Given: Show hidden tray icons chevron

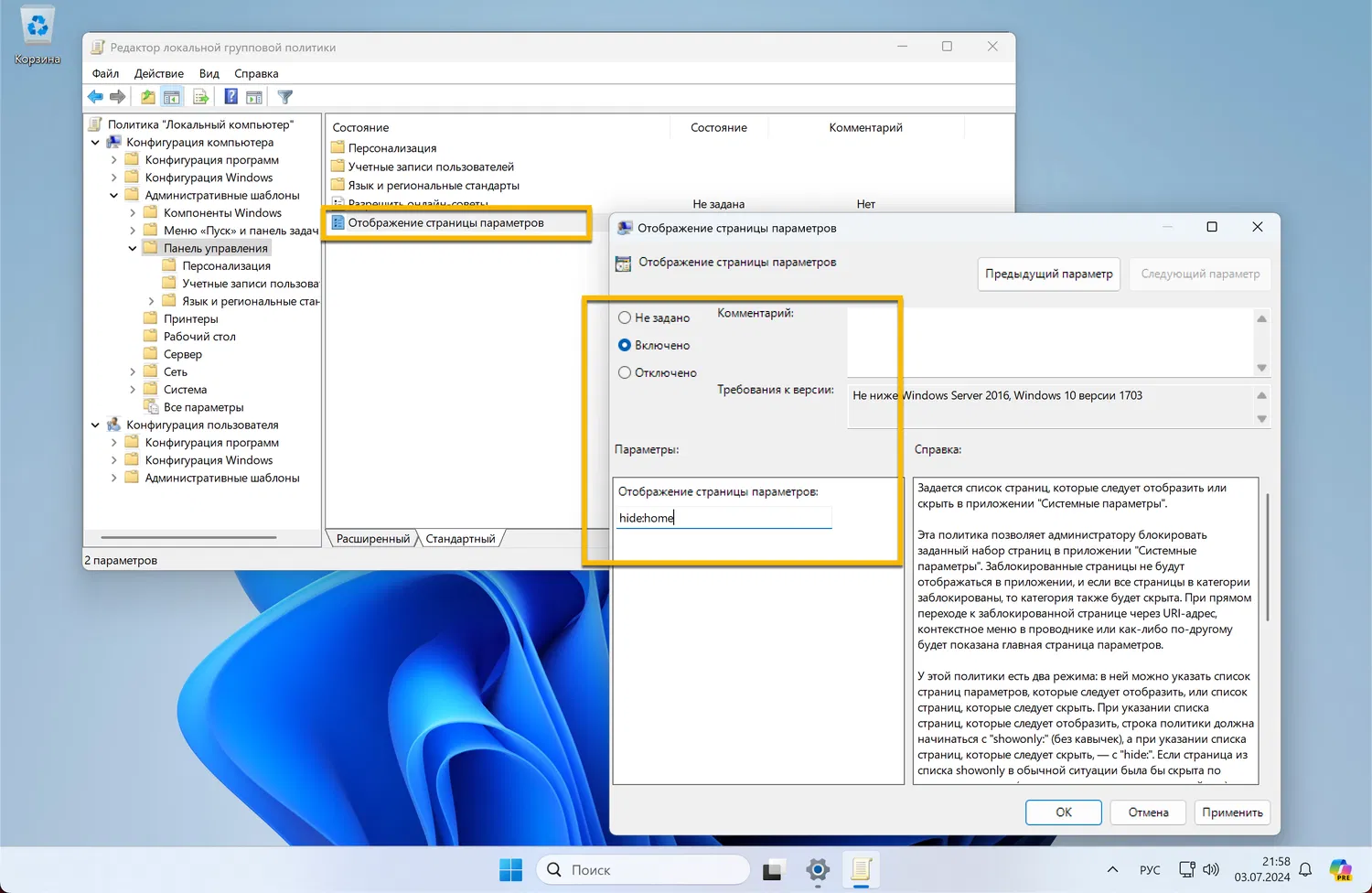Looking at the screenshot, I should pos(1112,869).
